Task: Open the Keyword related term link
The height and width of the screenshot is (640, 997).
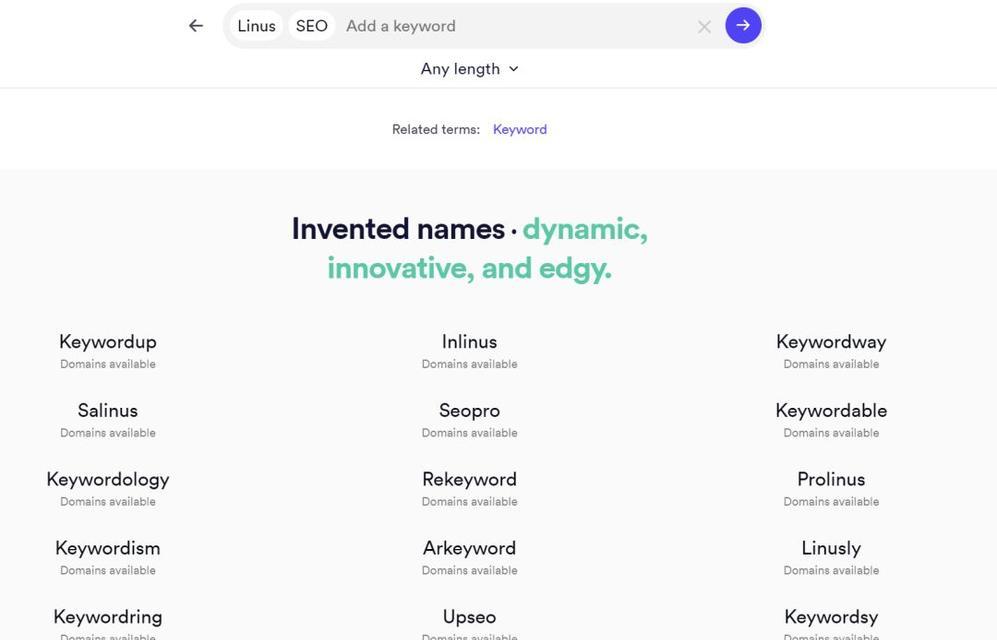Action: 519,130
